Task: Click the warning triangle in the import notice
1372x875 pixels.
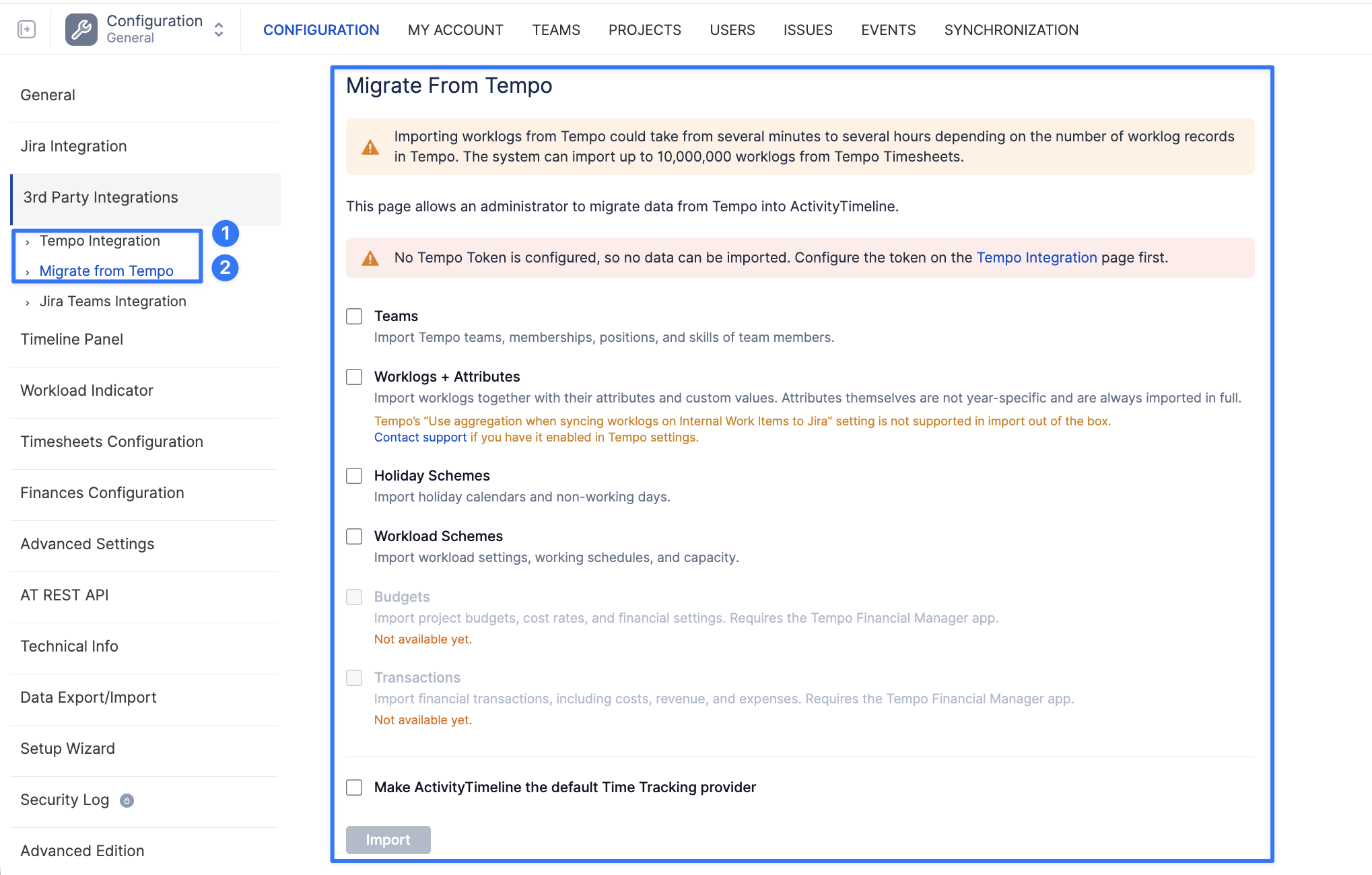Action: point(370,147)
